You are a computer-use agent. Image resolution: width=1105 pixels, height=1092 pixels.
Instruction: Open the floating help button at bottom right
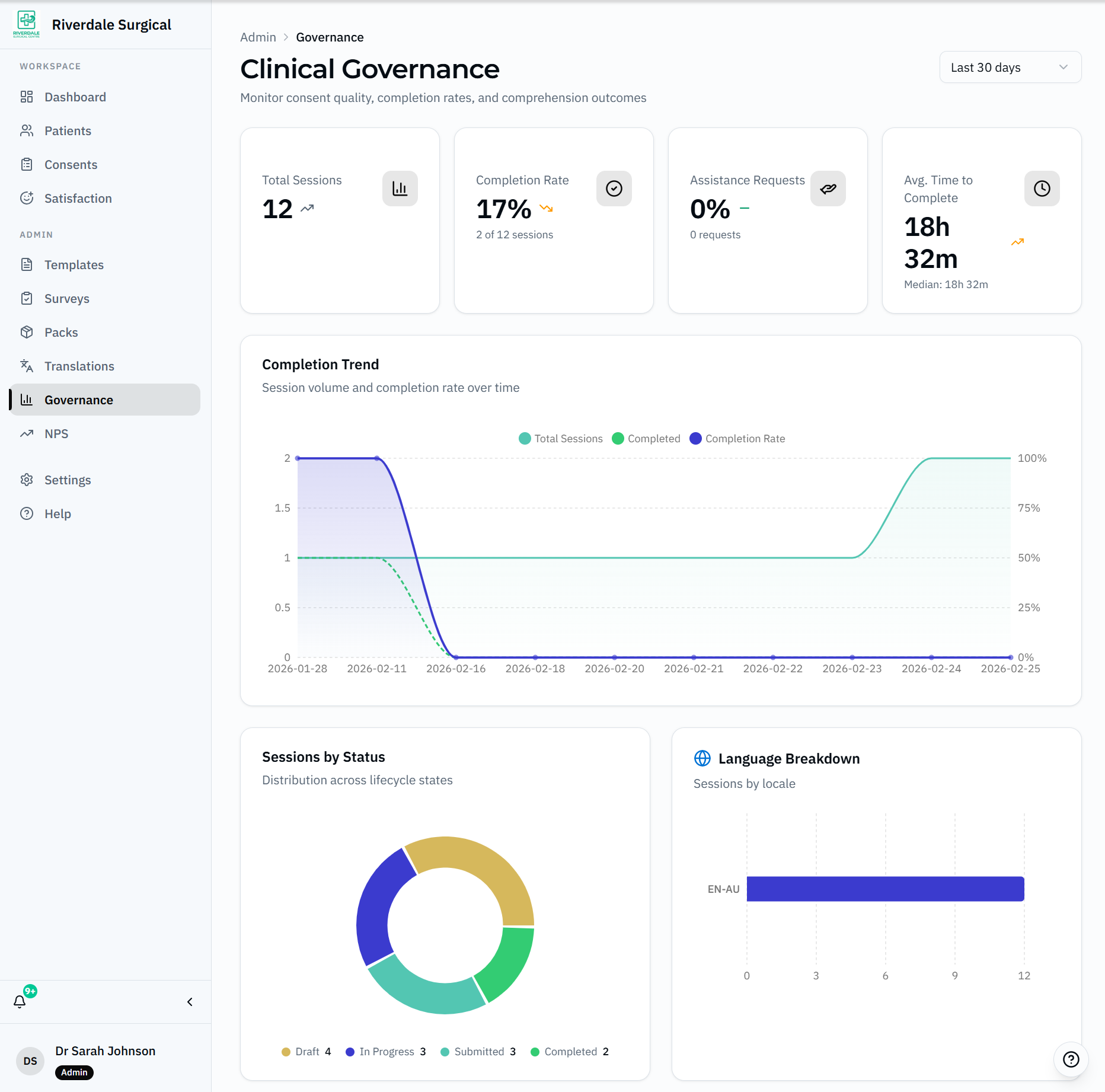coord(1071,1059)
